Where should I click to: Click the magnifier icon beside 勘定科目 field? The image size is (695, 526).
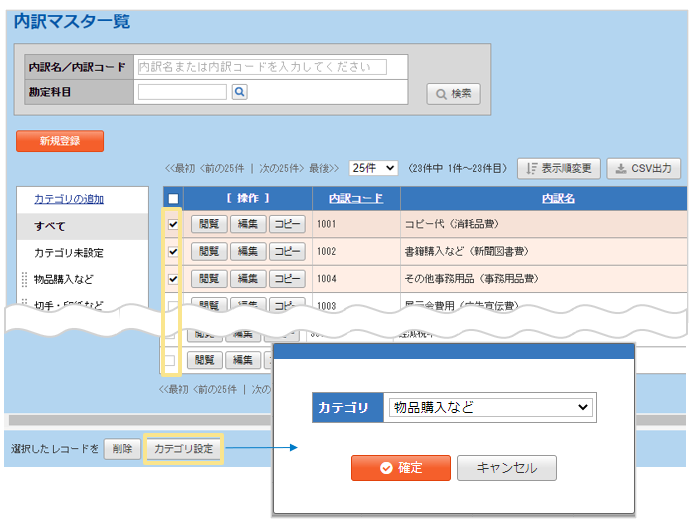click(x=240, y=92)
